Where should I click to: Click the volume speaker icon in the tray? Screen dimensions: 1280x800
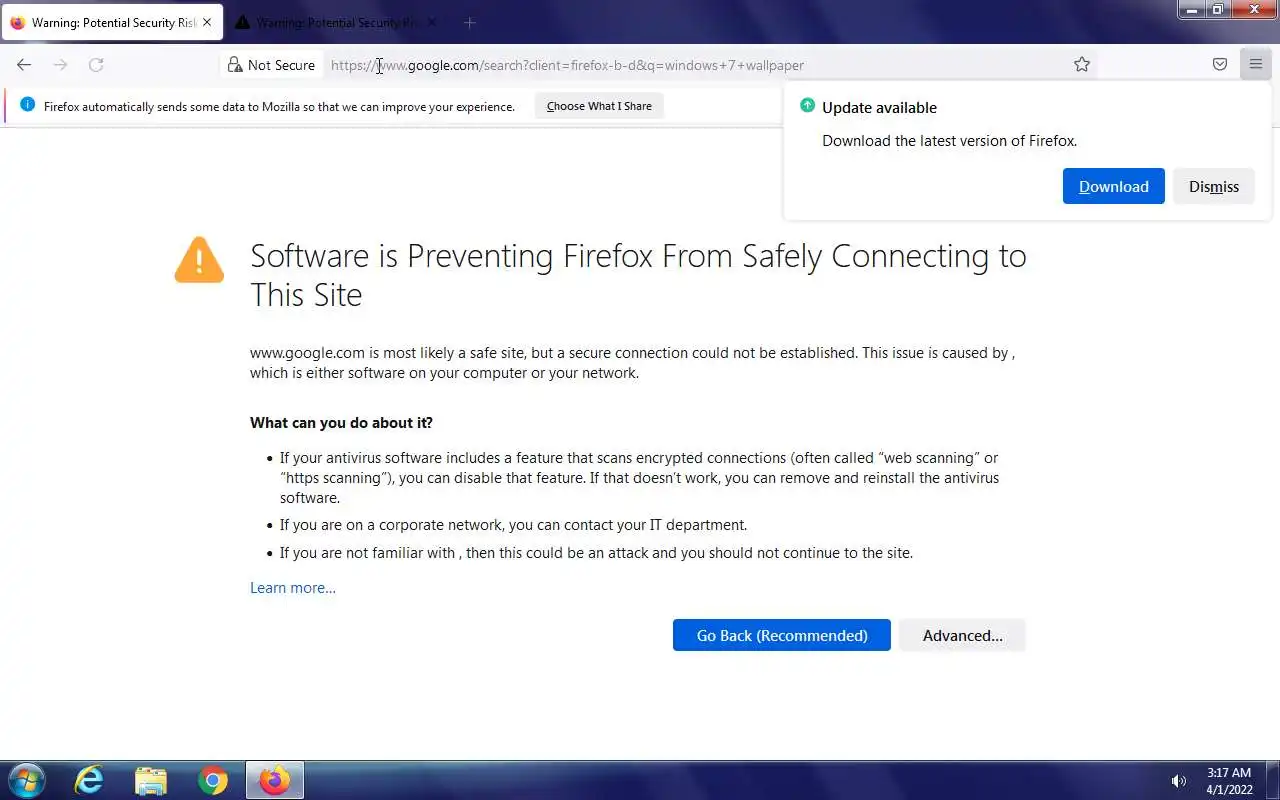[1179, 781]
